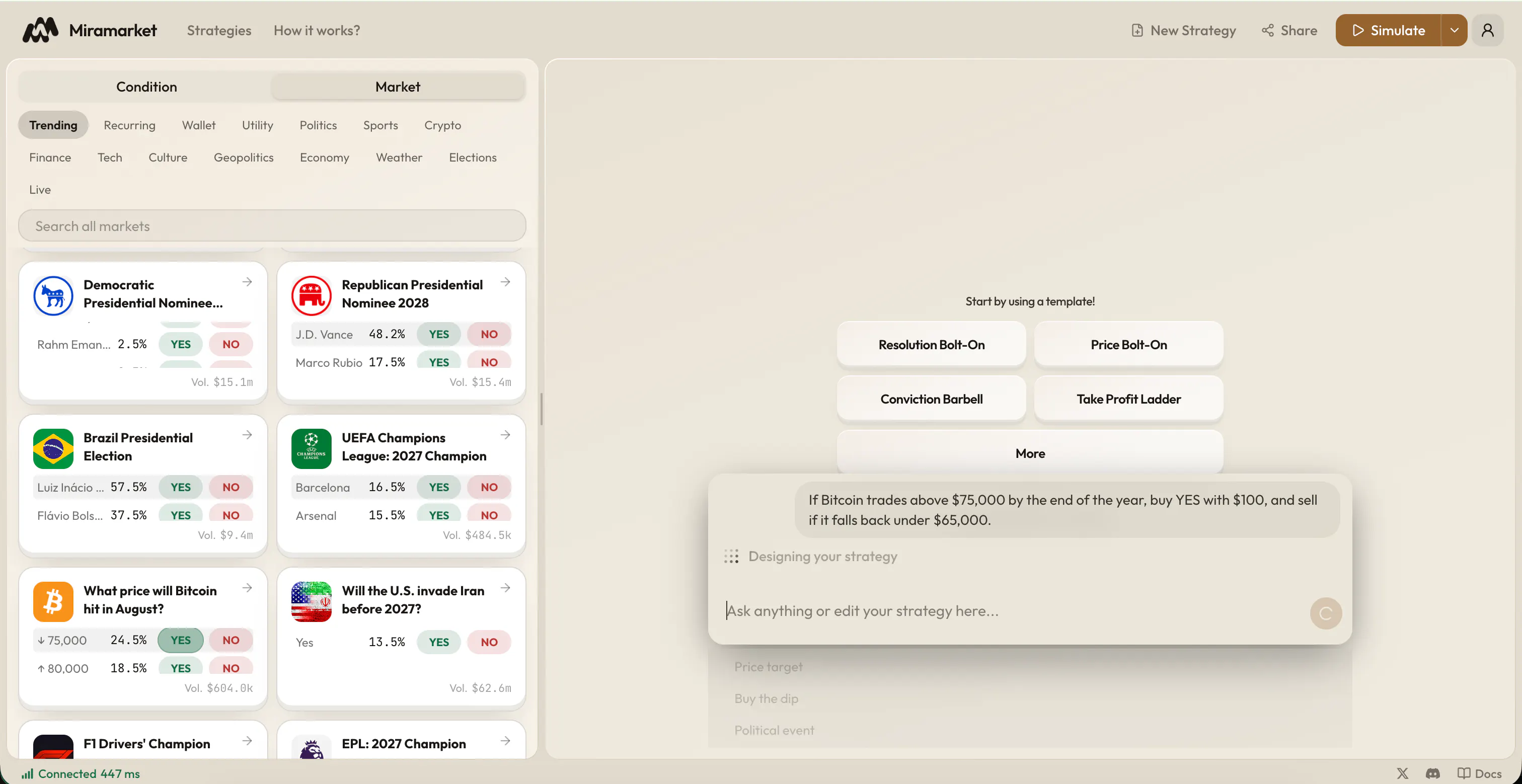The height and width of the screenshot is (784, 1522).
Task: Open the Brazil Presidential Election arrow
Action: point(248,435)
